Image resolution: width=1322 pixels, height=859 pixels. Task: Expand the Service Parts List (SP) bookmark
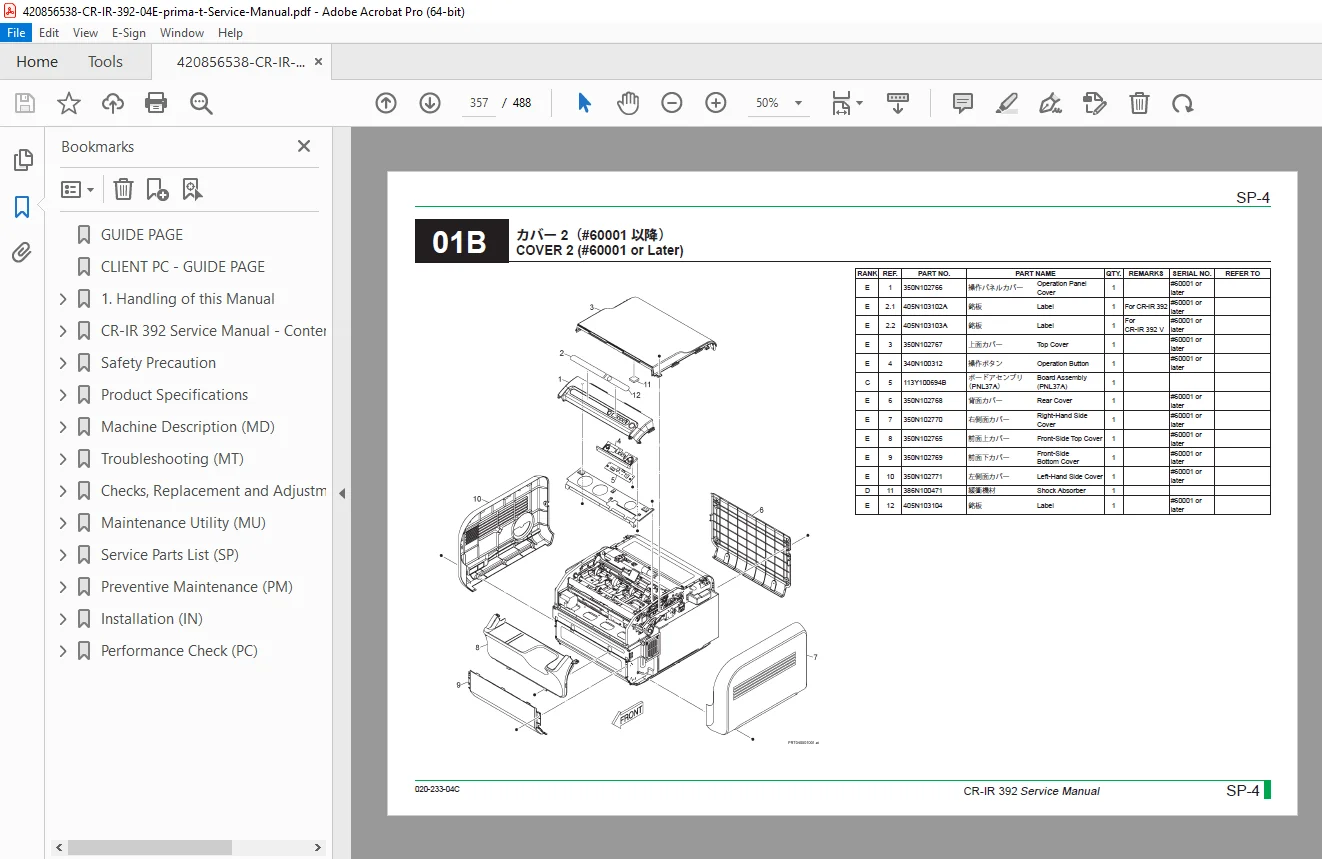[63, 555]
